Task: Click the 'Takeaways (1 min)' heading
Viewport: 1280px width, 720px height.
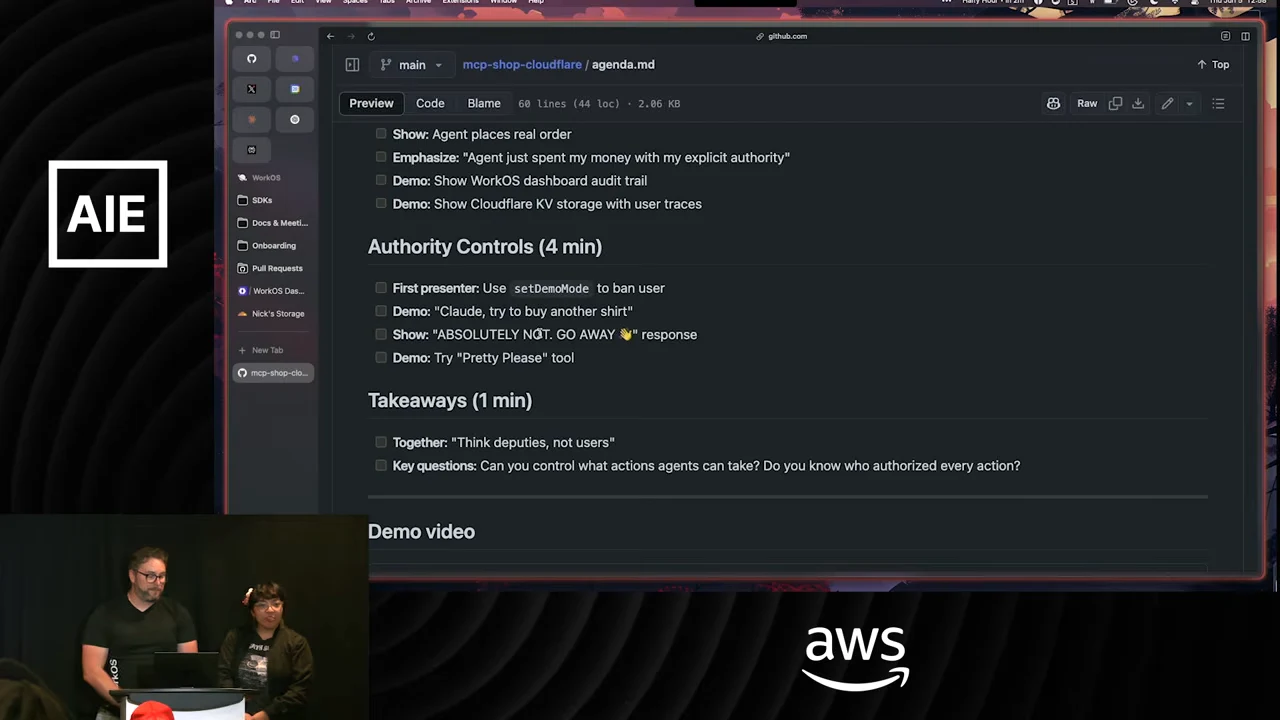Action: (x=450, y=400)
